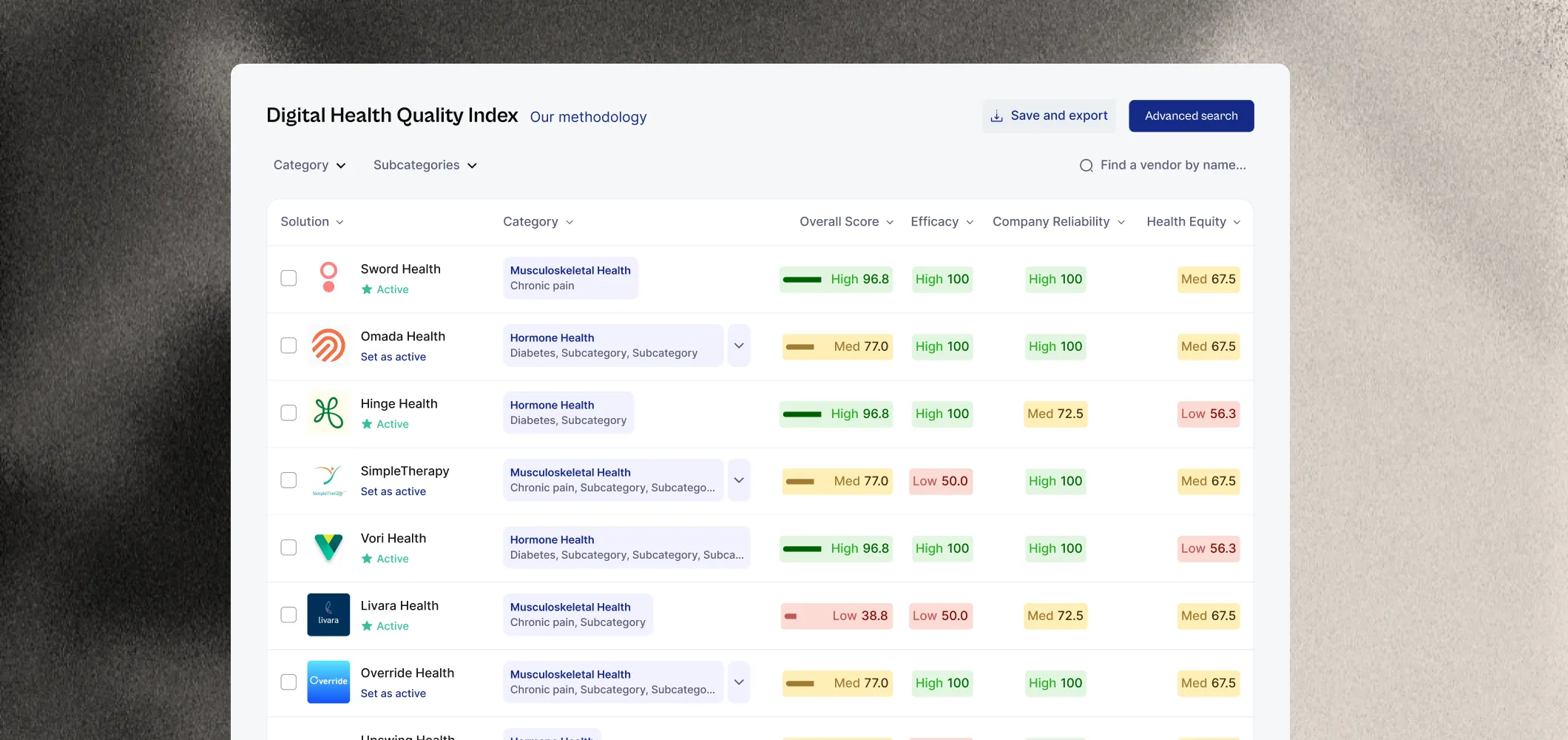Sort by Company Reliability column
The image size is (1568, 740).
click(x=1058, y=222)
